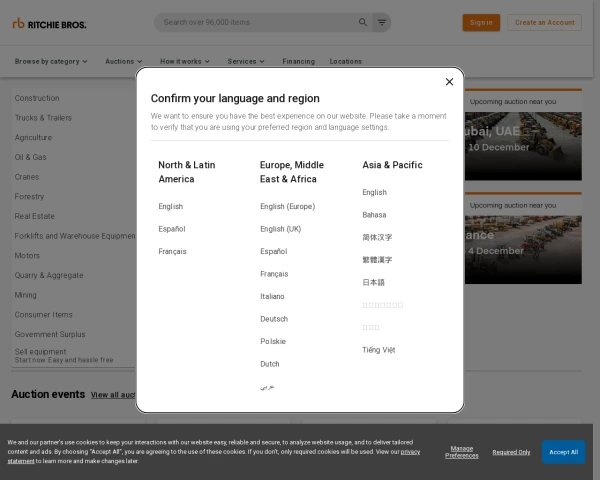Click the Ritchie Bros. logo

49,22
